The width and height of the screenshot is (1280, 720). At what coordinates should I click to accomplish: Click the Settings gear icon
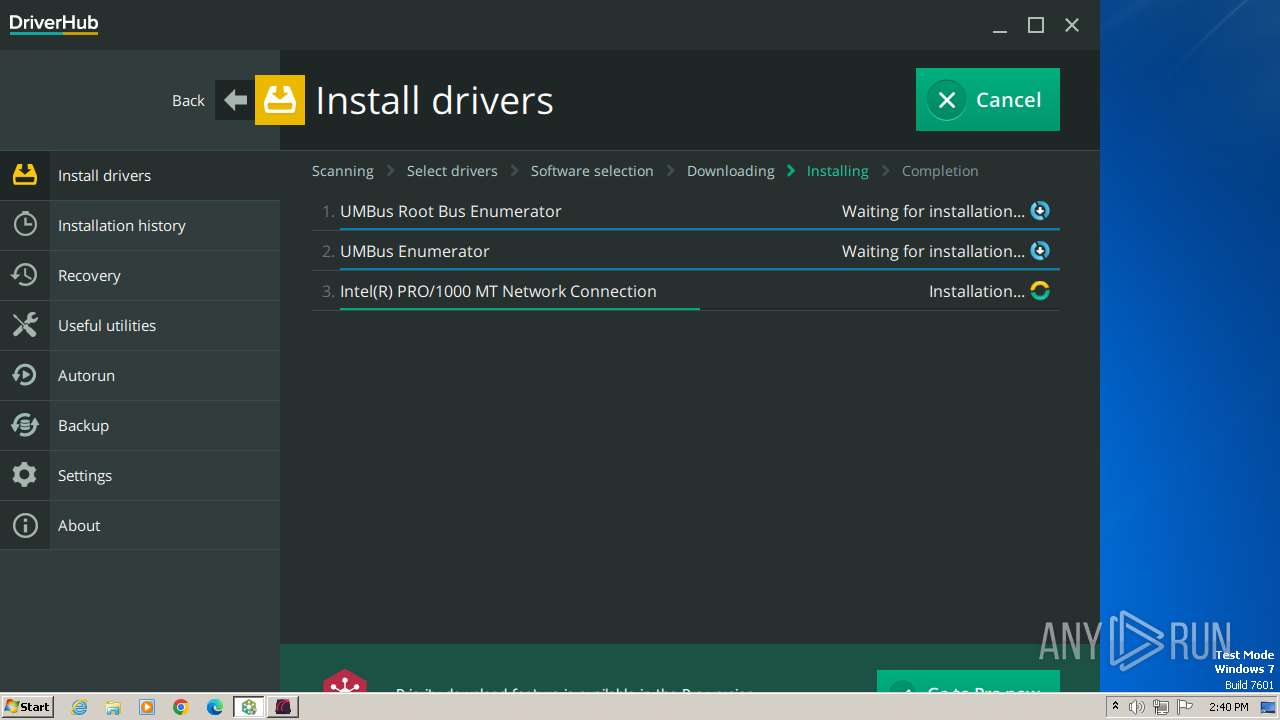(25, 475)
